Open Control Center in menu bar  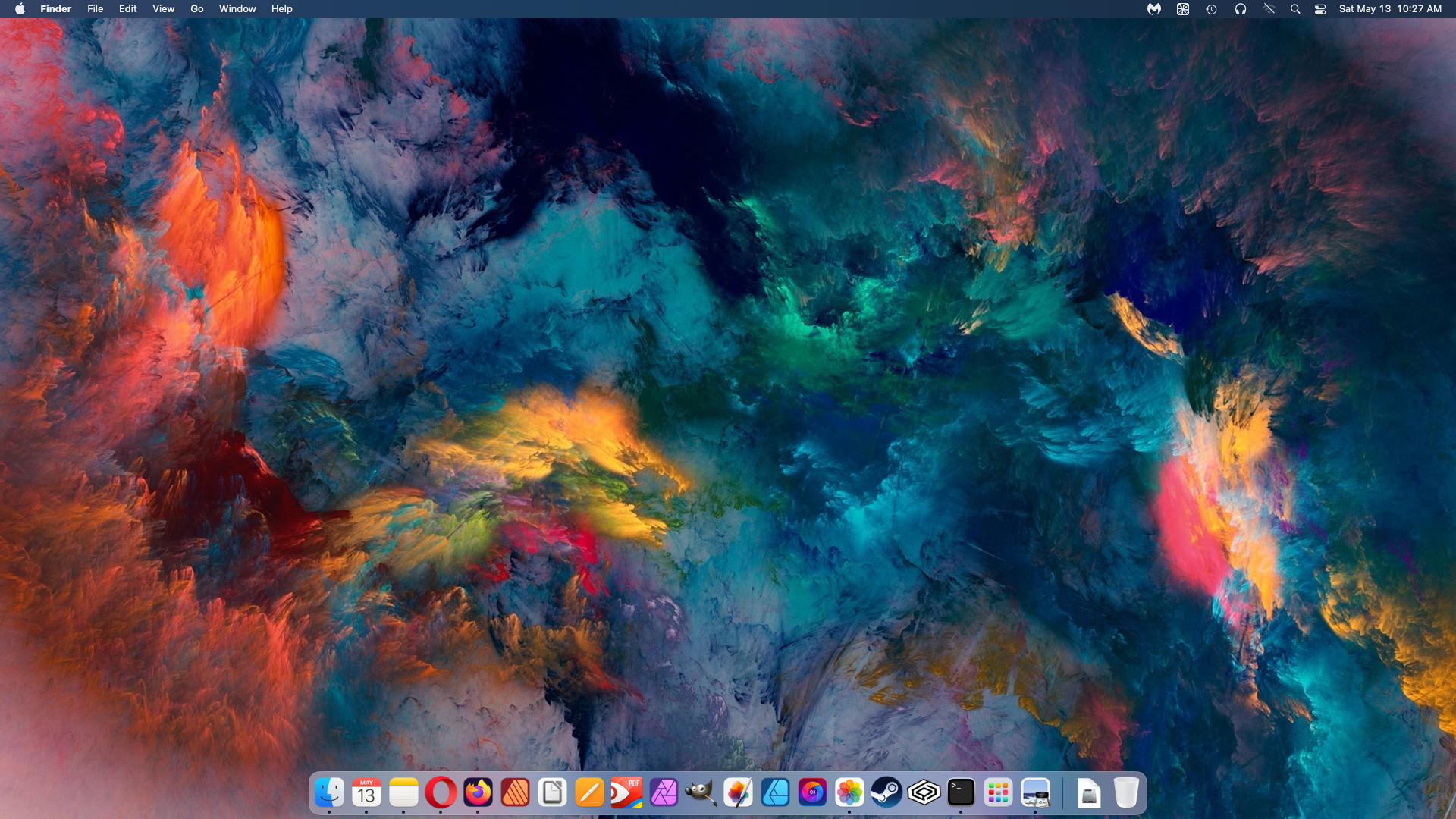click(x=1320, y=9)
